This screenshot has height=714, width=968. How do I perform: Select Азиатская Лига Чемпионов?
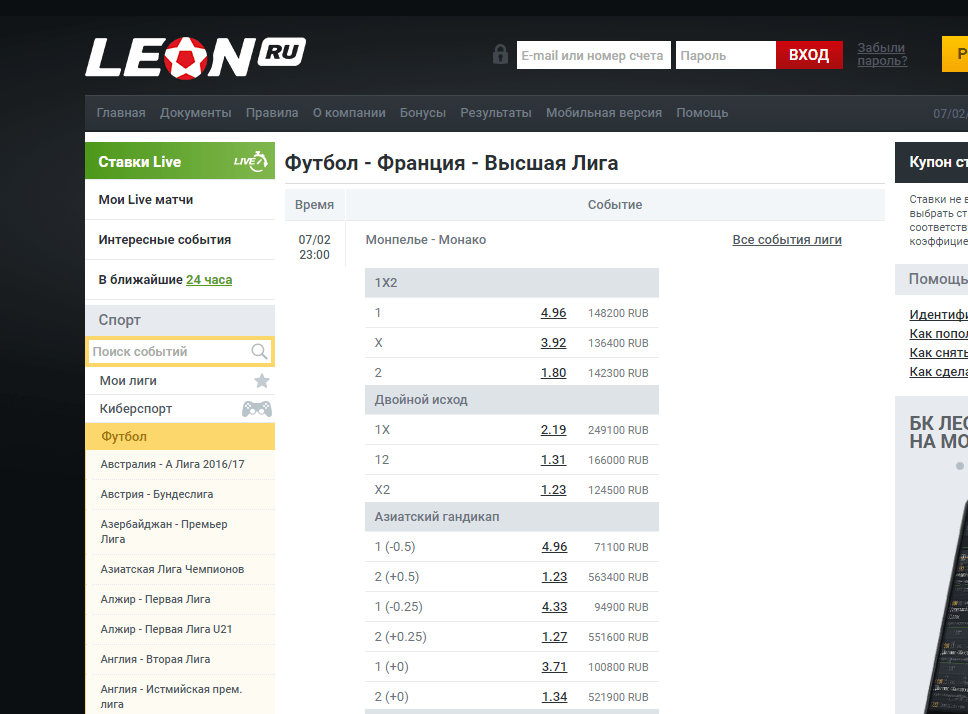pos(172,569)
